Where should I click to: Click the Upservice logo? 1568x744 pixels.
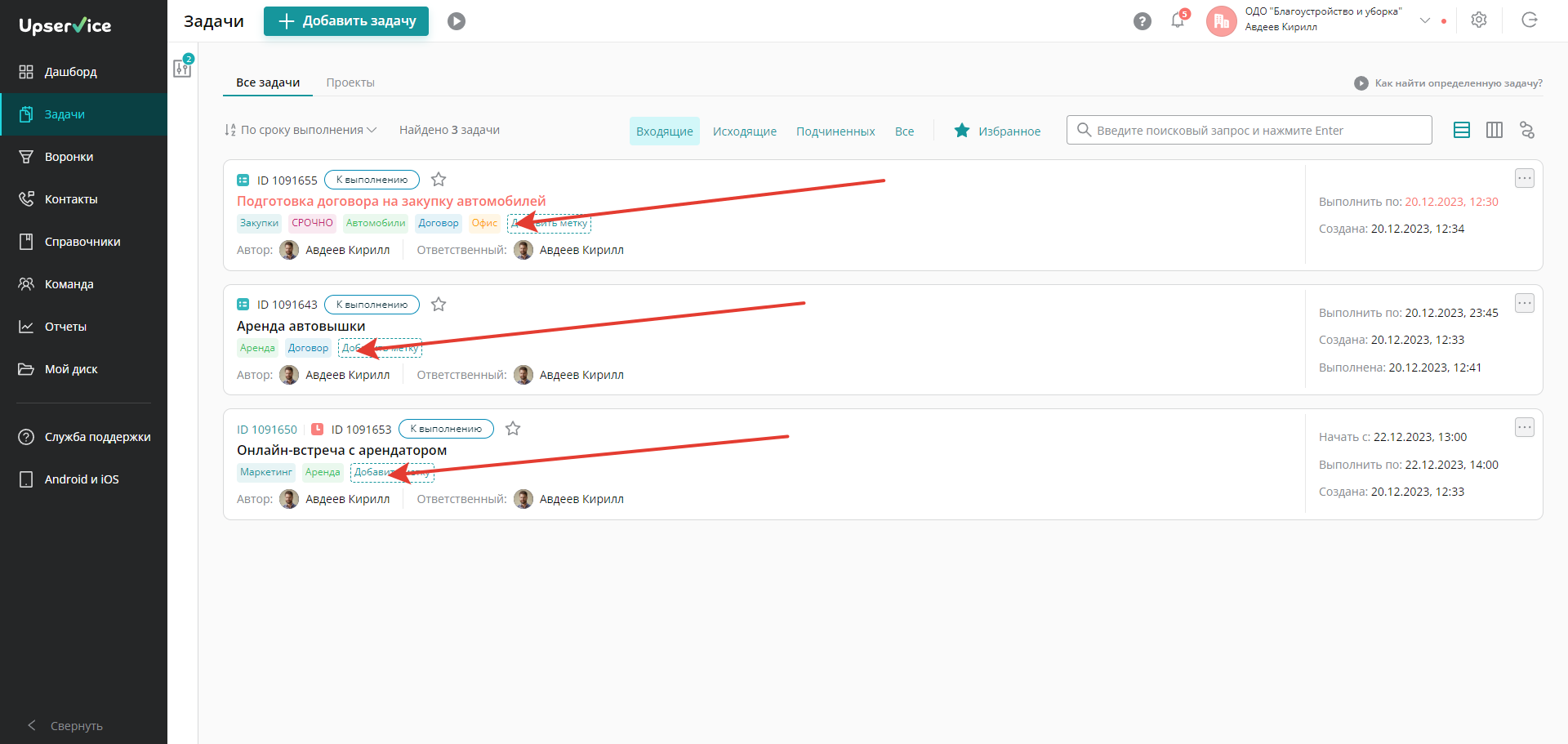tap(65, 25)
